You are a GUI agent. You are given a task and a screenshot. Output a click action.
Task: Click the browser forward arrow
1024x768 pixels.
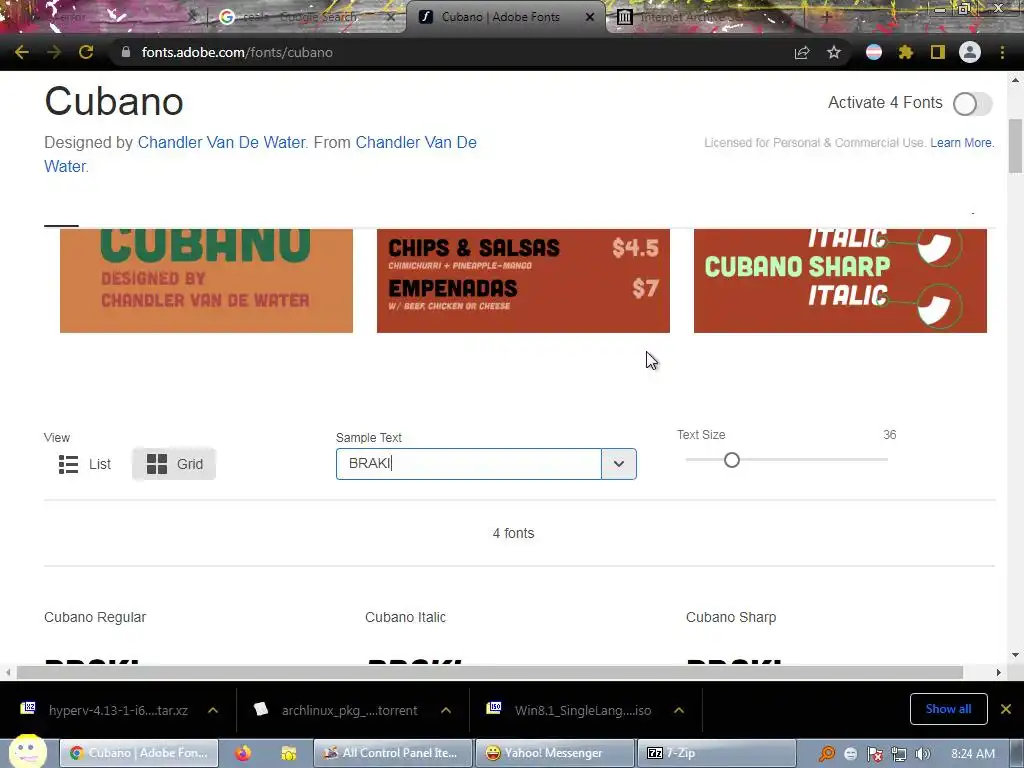(x=54, y=52)
